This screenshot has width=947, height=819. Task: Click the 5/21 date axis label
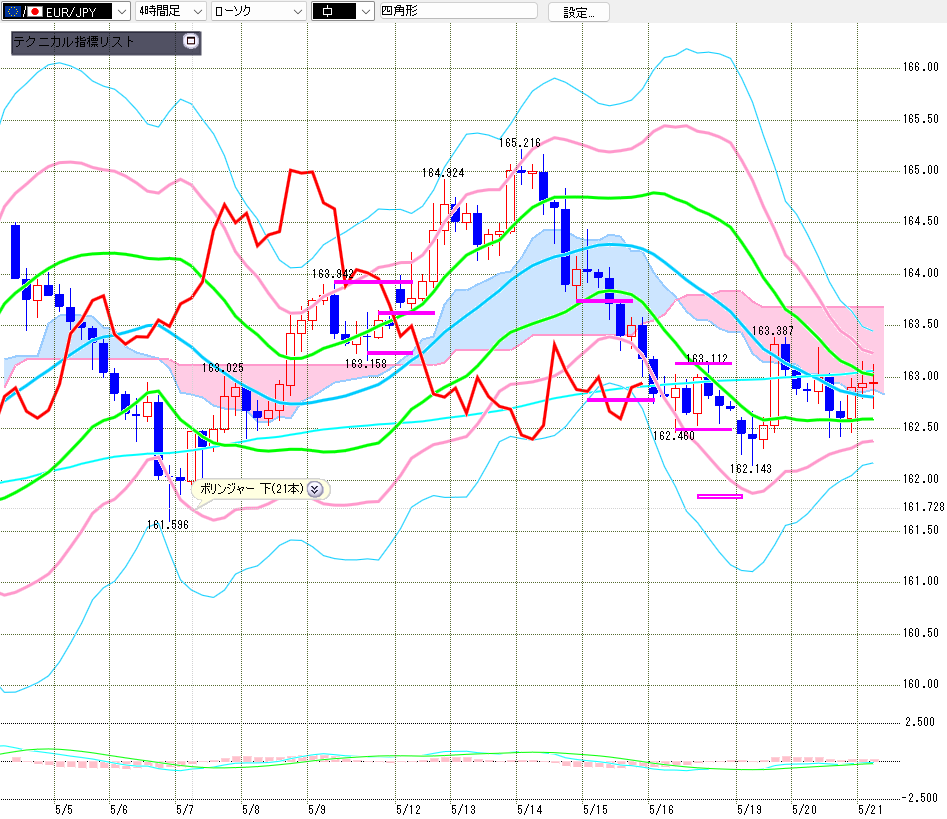870,809
